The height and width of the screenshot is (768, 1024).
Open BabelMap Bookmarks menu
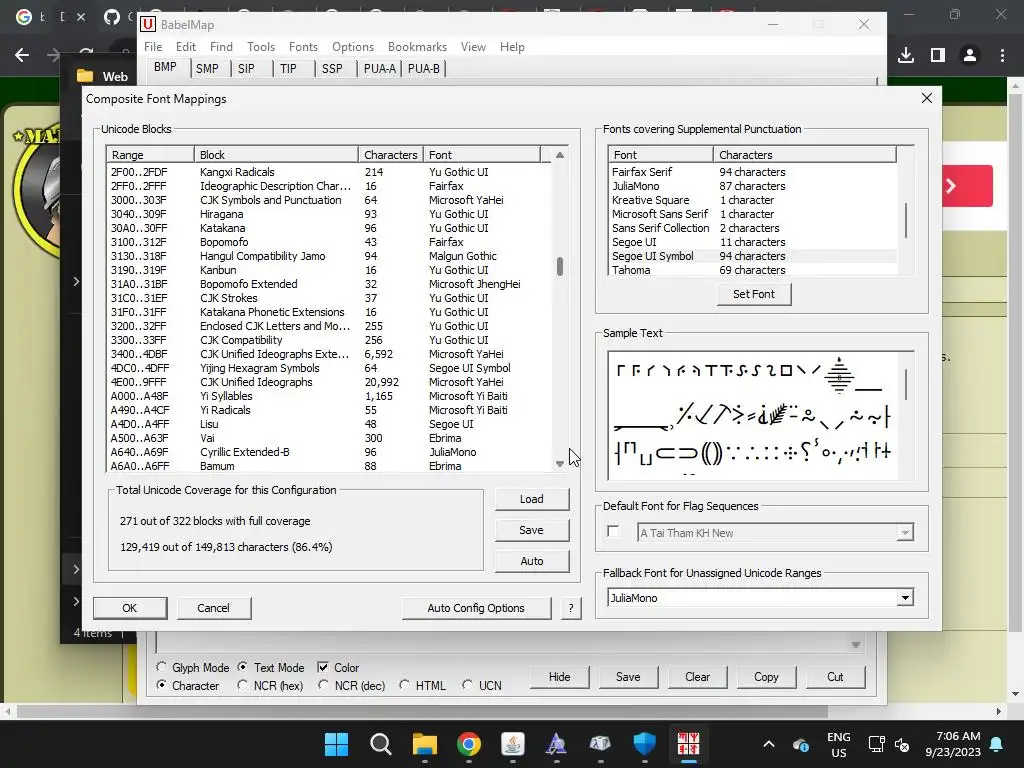pyautogui.click(x=417, y=47)
